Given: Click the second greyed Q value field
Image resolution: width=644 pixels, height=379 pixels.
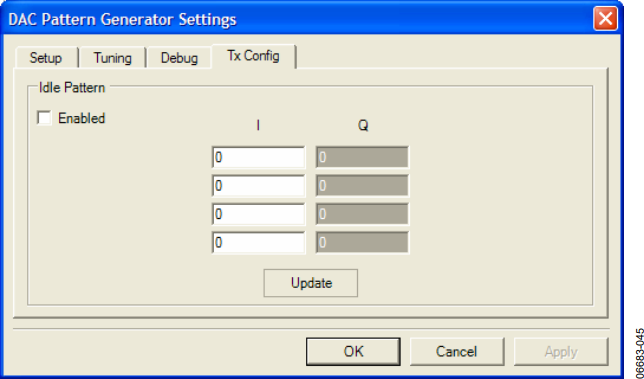Looking at the screenshot, I should pos(362,186).
